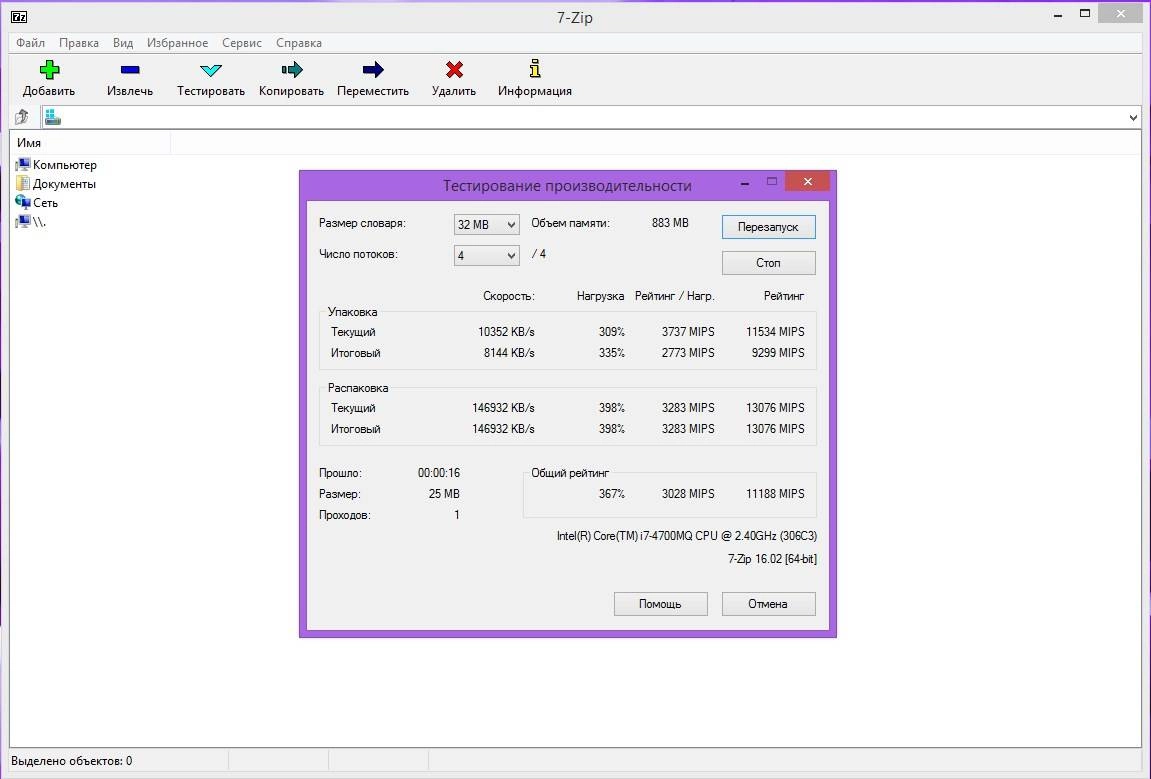Open the Правка menu
Viewport: 1151px width, 779px height.
79,43
